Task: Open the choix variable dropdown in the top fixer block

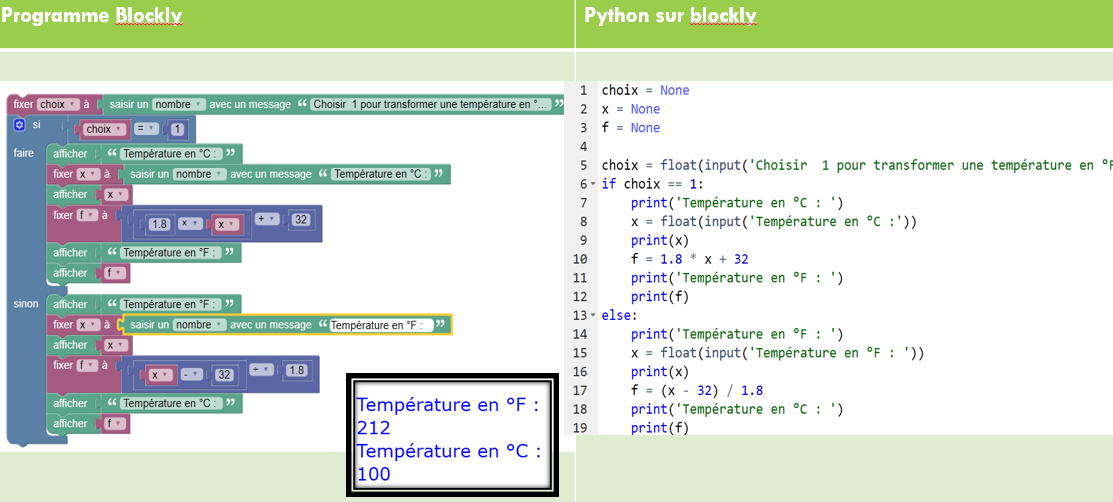Action: pyautogui.click(x=57, y=104)
